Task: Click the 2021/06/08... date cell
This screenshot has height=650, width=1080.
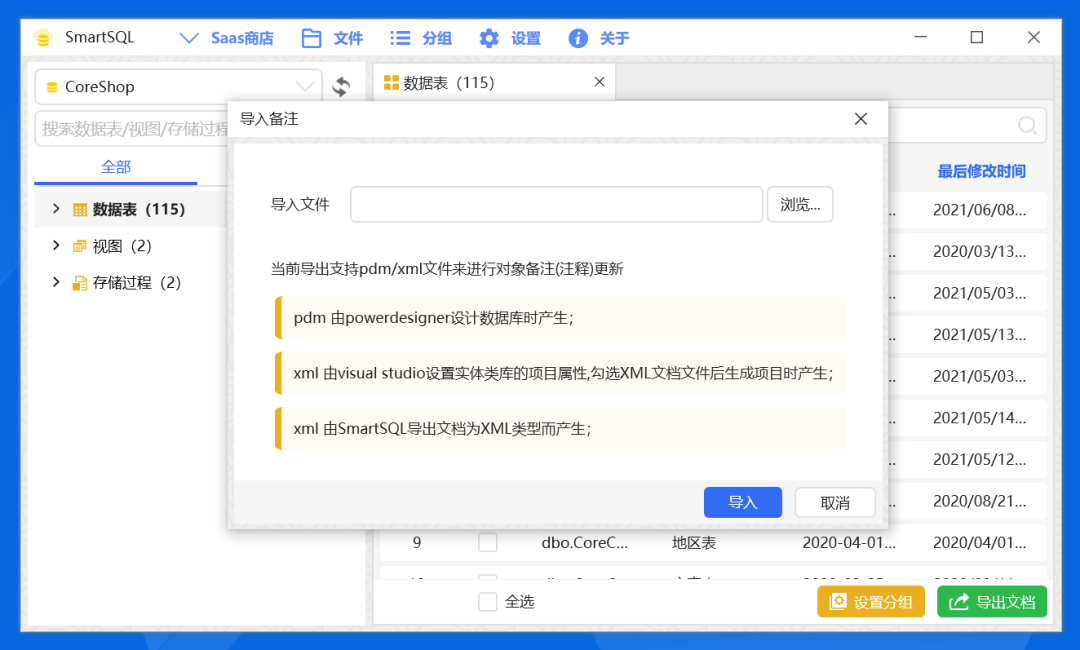Action: pos(979,210)
